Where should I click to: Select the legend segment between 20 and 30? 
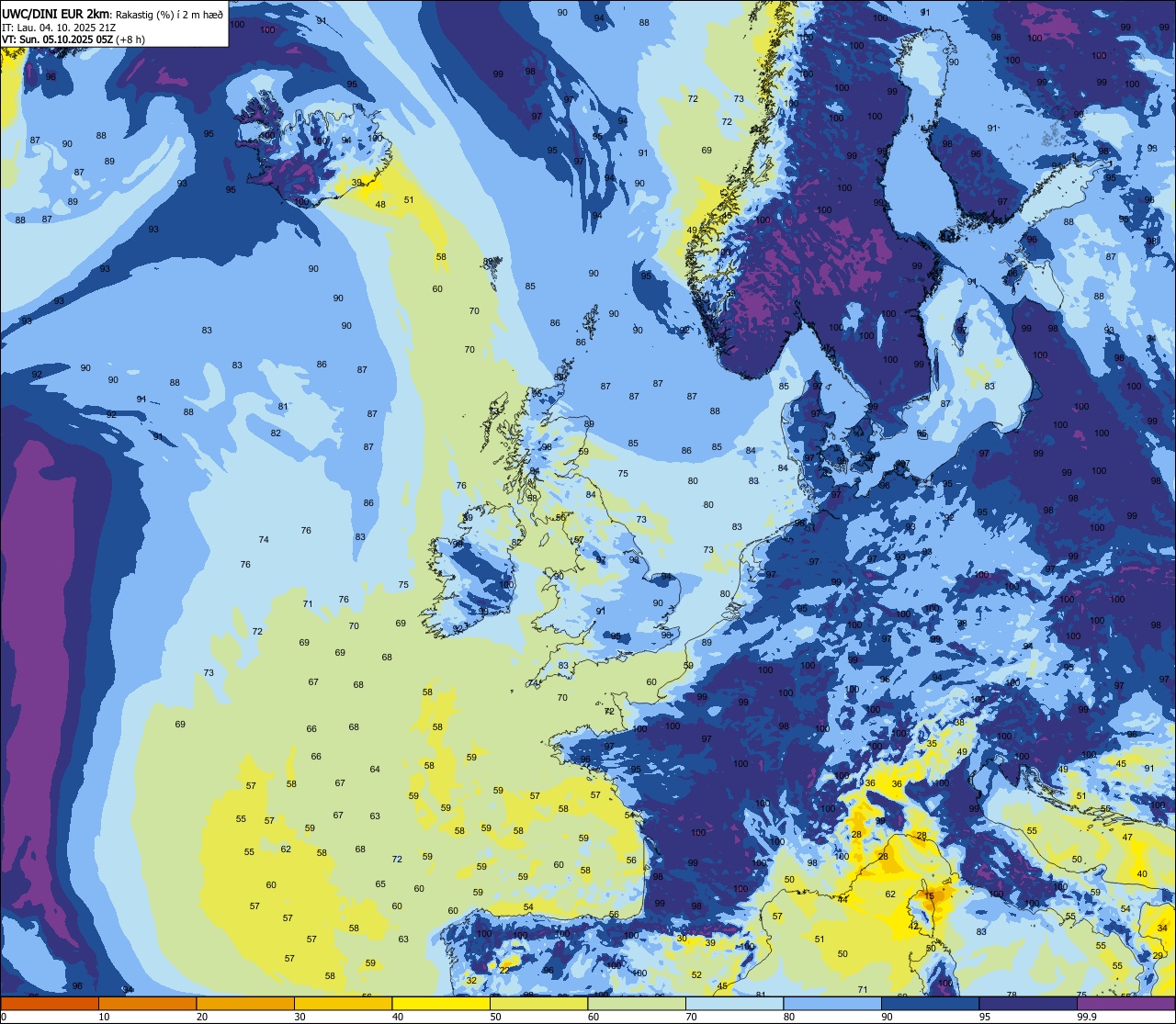pyautogui.click(x=245, y=1003)
